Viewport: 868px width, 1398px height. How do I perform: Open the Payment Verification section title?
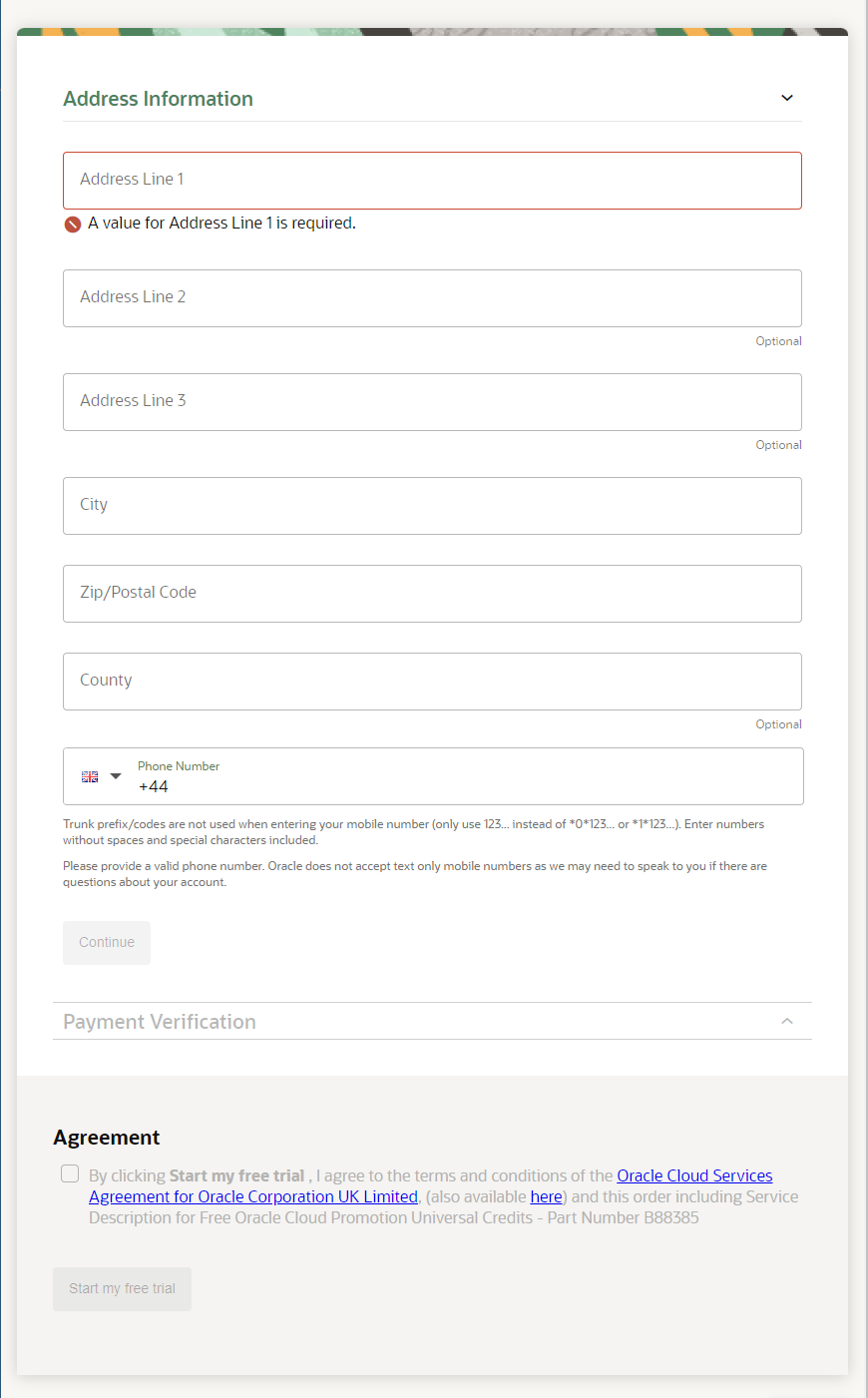coord(160,1022)
